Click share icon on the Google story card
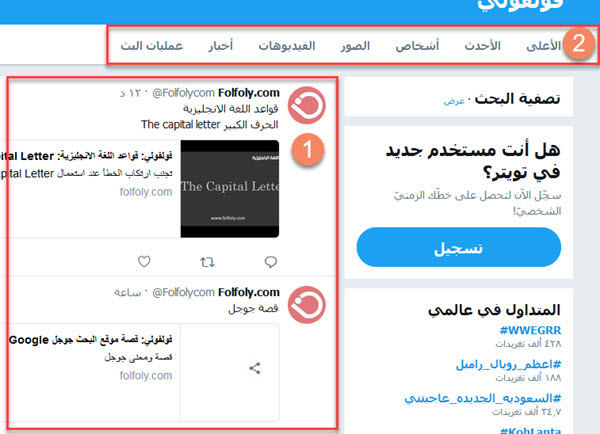Image resolution: width=600 pixels, height=434 pixels. (255, 368)
